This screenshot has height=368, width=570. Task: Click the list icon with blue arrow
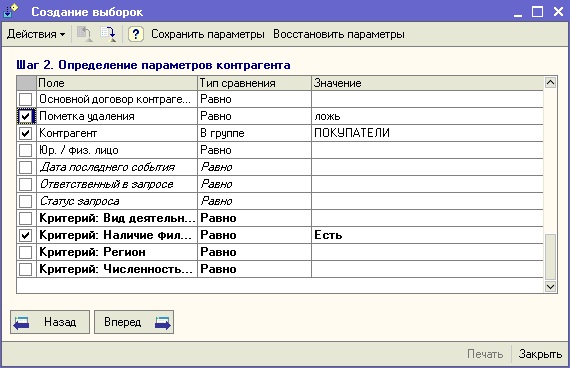pyautogui.click(x=108, y=34)
